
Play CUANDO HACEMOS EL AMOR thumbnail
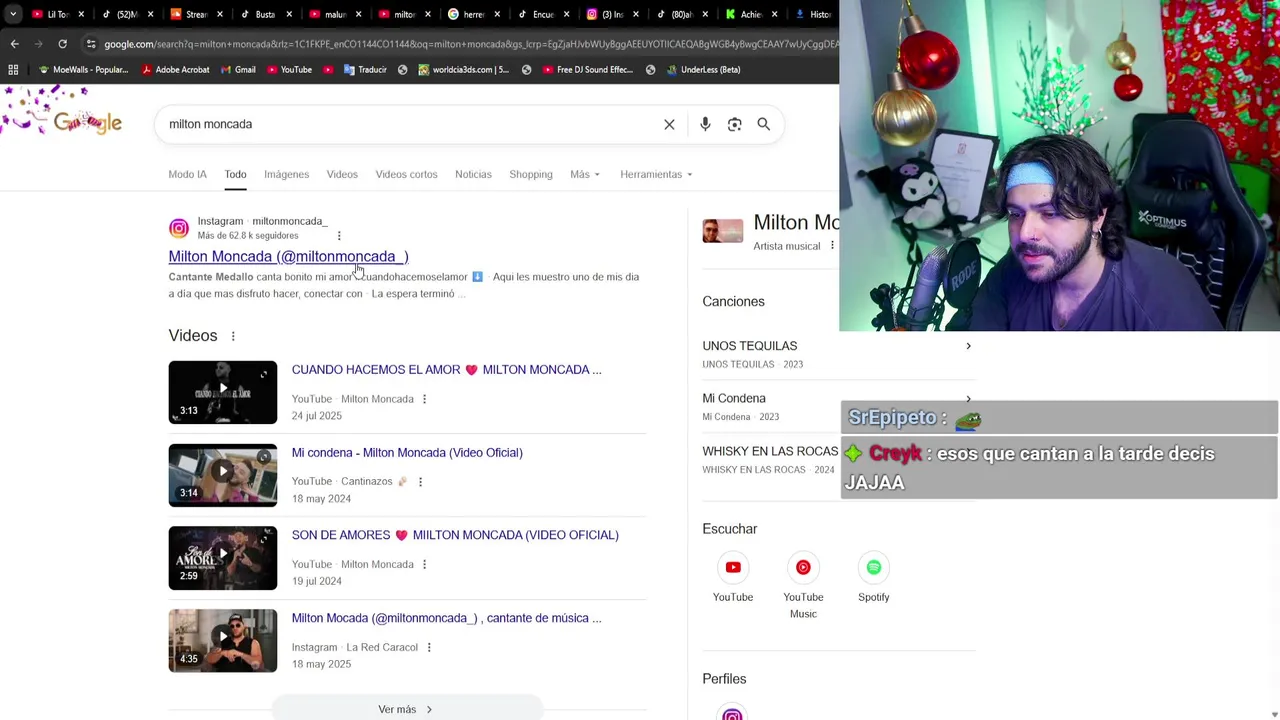coord(223,392)
